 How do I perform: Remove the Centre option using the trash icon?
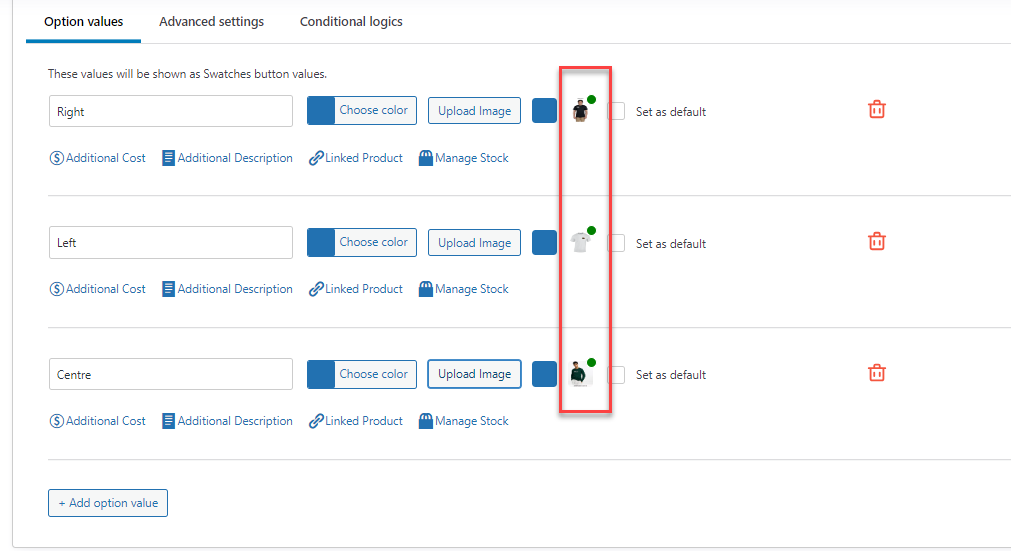pyautogui.click(x=876, y=373)
